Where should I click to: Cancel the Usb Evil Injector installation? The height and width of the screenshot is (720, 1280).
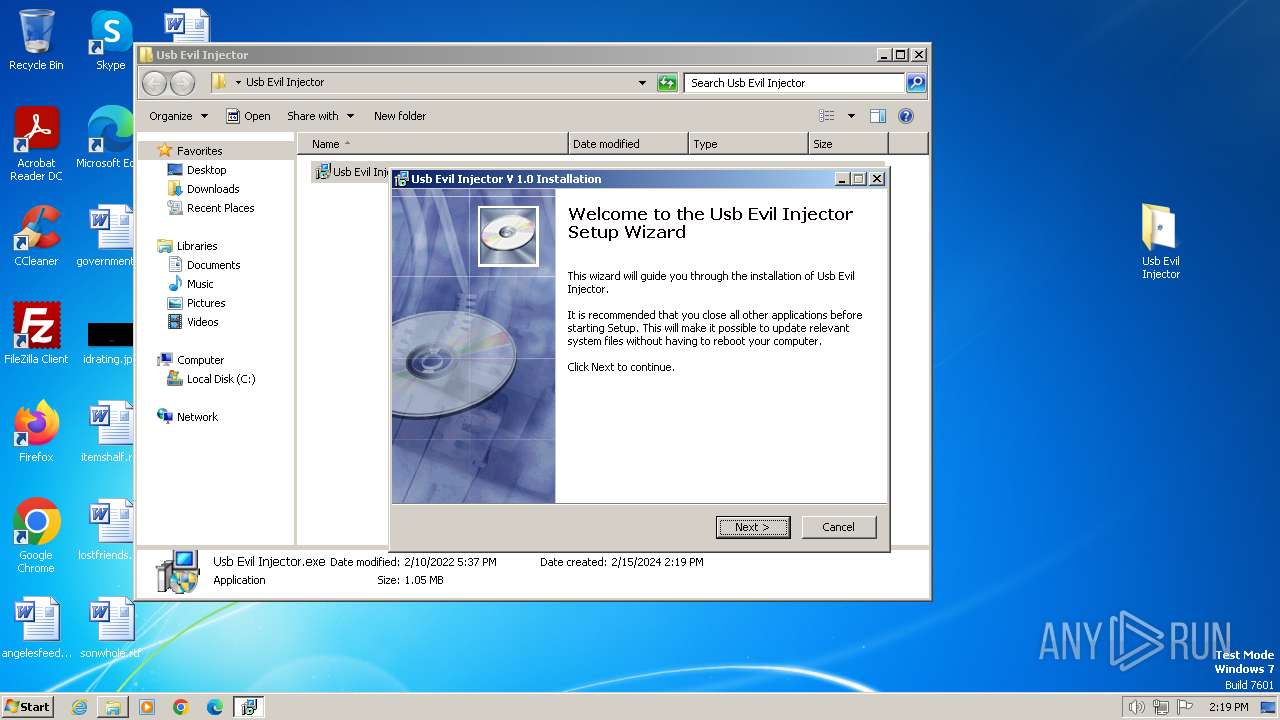point(838,527)
